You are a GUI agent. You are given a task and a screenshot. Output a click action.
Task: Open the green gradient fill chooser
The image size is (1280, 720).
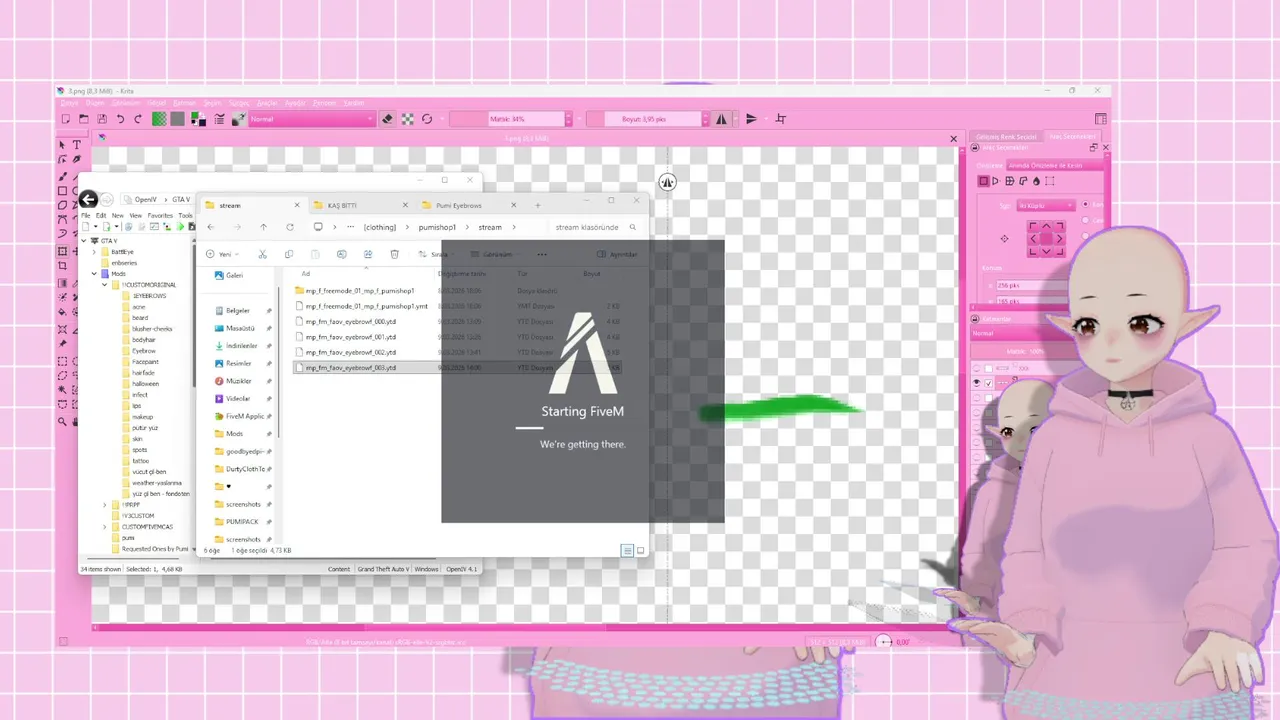pos(159,119)
